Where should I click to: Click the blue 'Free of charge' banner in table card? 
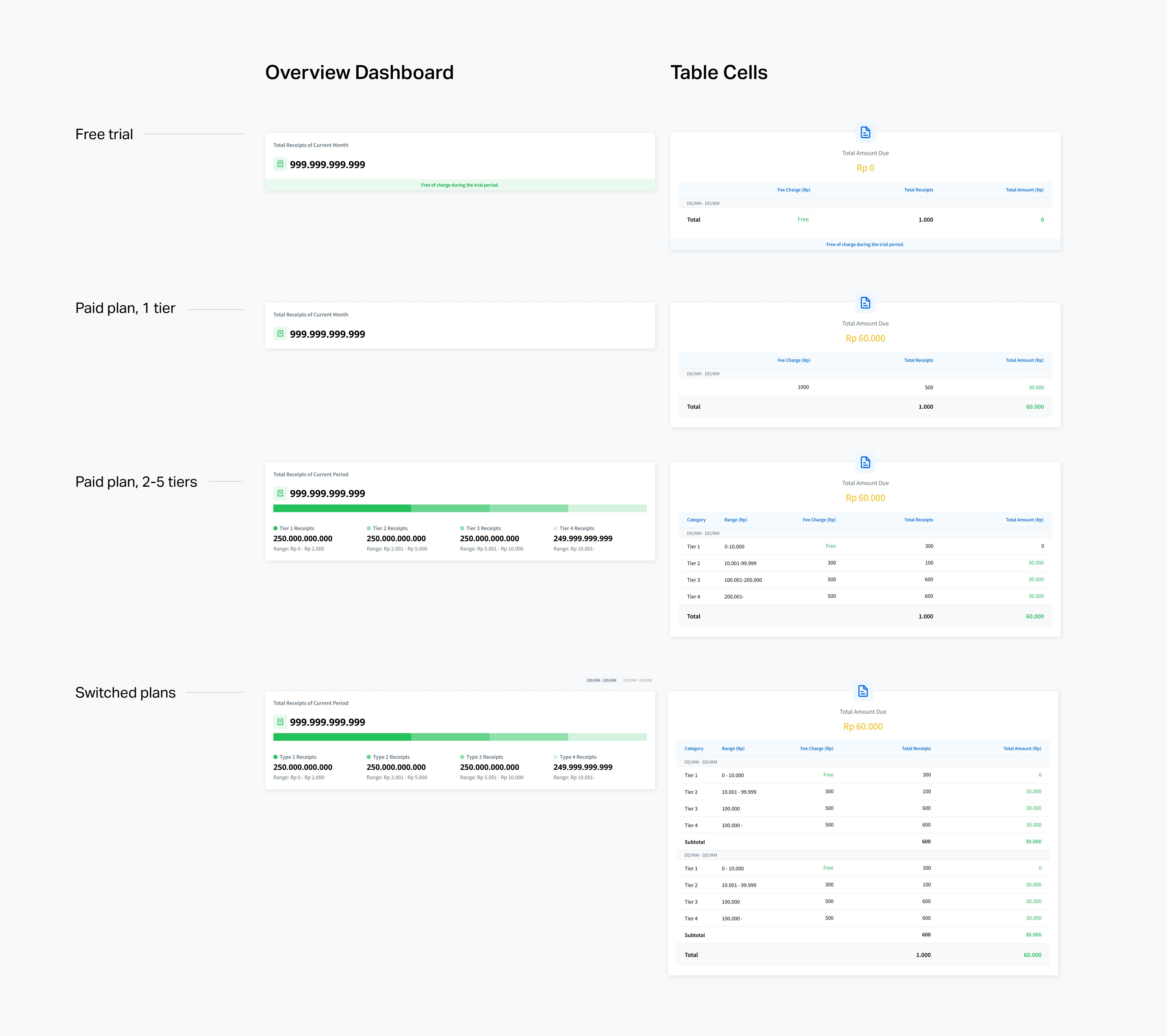tap(865, 244)
